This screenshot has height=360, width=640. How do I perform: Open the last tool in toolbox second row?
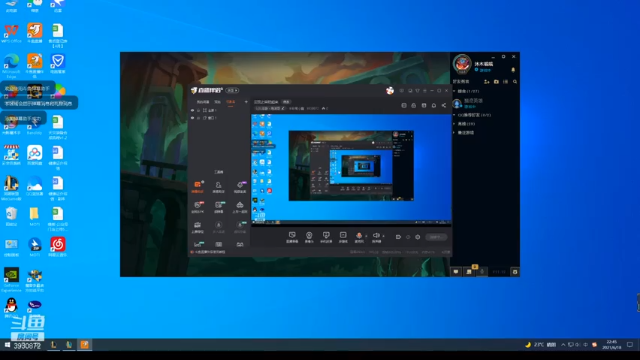pyautogui.click(x=240, y=207)
